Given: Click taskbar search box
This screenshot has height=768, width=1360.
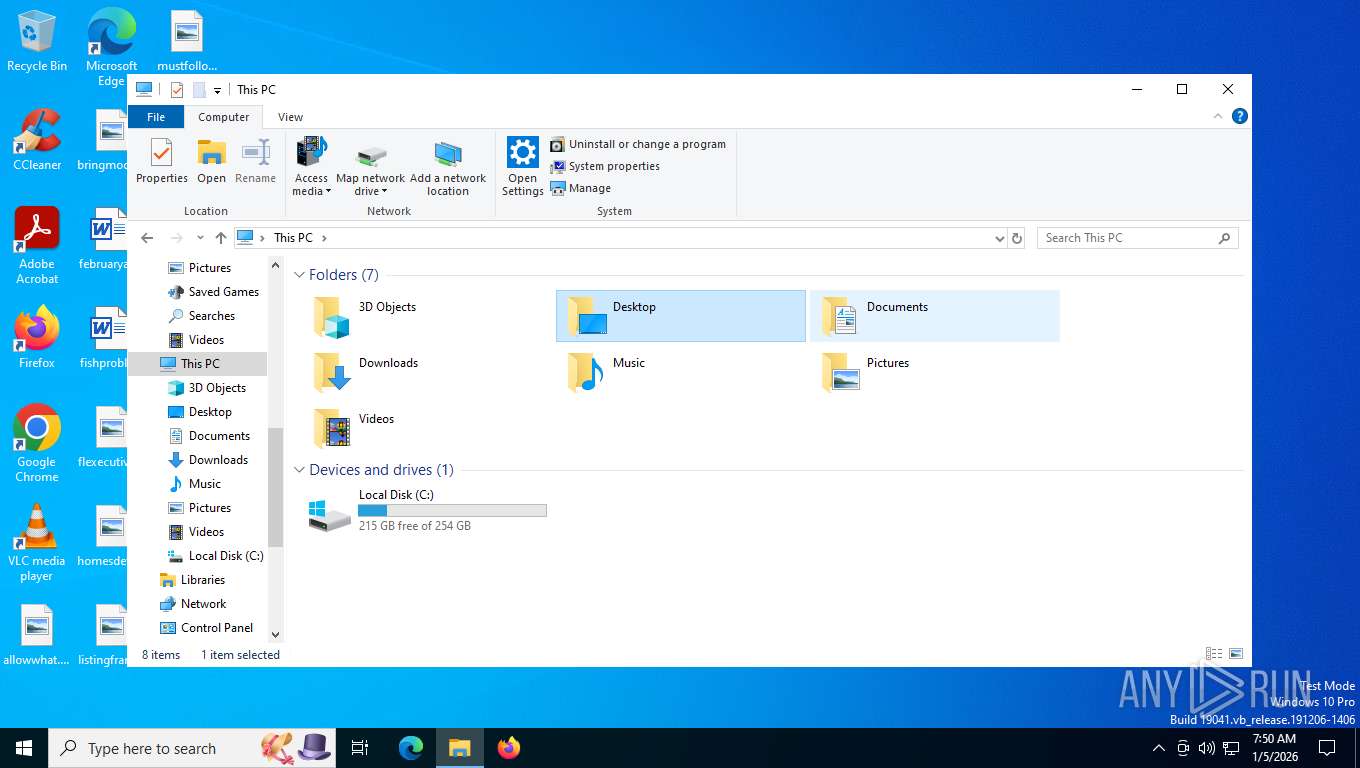Looking at the screenshot, I should (x=192, y=748).
